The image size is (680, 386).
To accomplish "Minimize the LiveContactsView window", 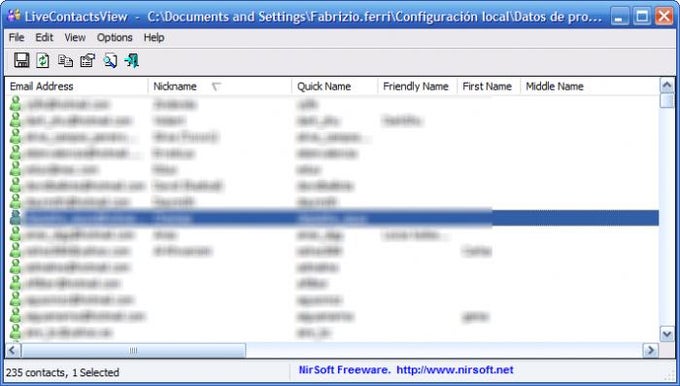I will point(620,17).
